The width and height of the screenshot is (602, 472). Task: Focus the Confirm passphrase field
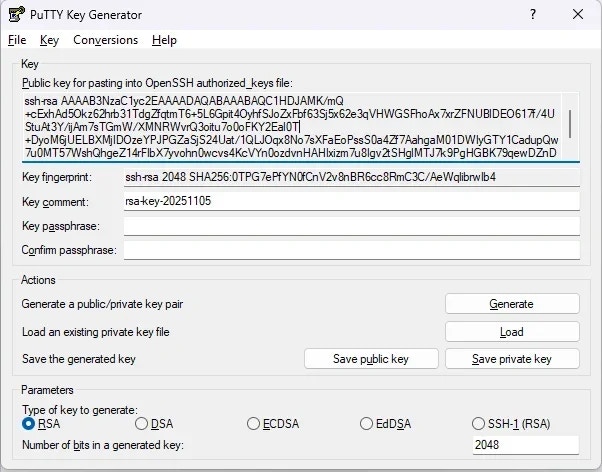pos(352,250)
